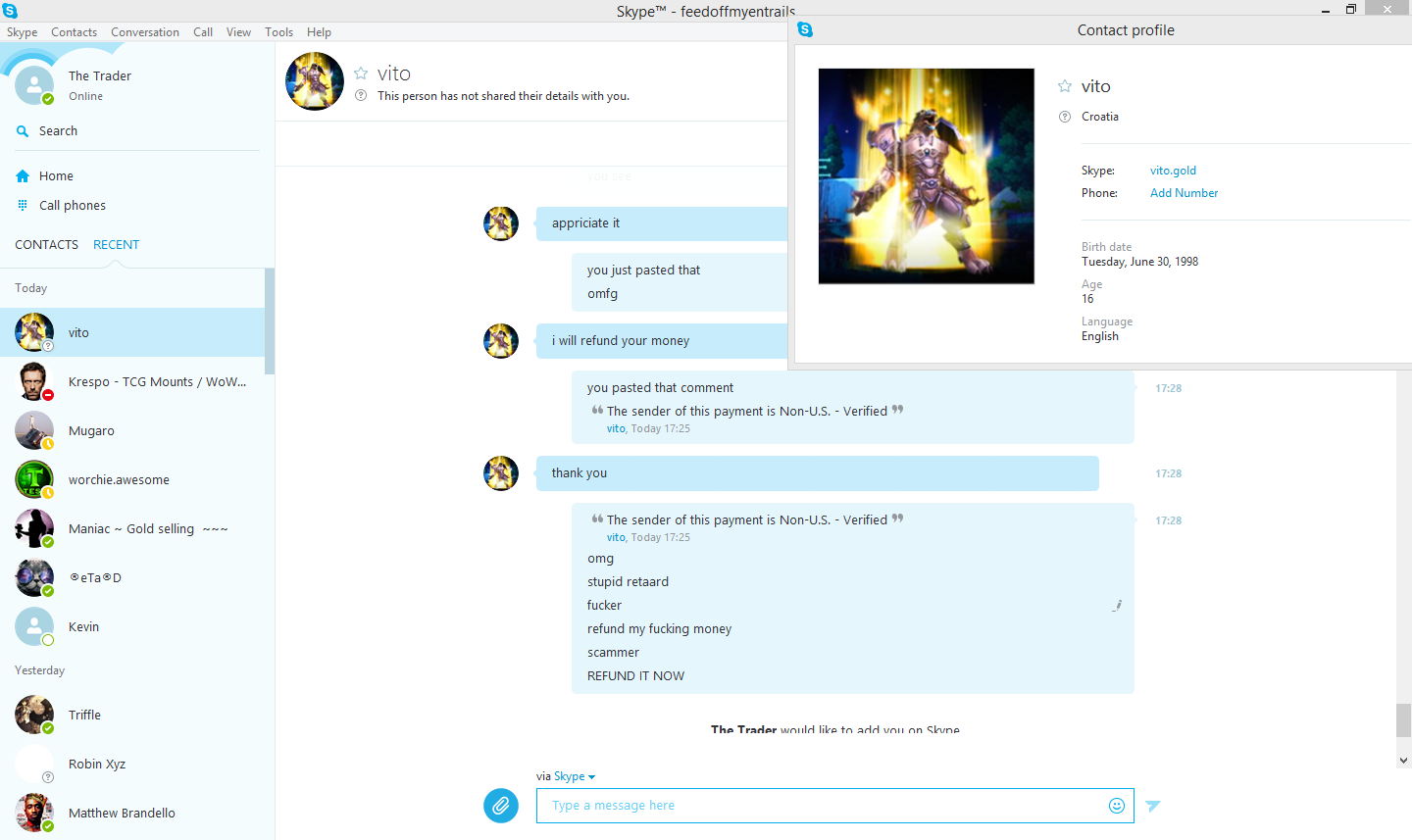This screenshot has height=840, width=1412.
Task: Select the Mugaro contact
Action: (x=132, y=430)
